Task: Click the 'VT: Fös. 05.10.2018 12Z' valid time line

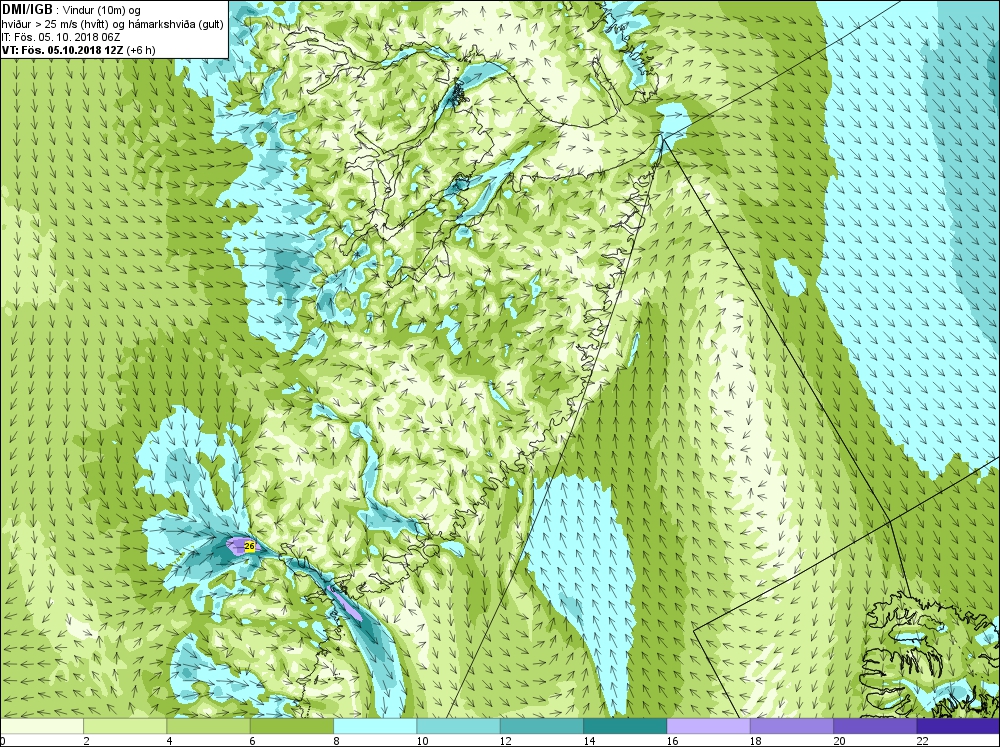Action: pyautogui.click(x=64, y=50)
